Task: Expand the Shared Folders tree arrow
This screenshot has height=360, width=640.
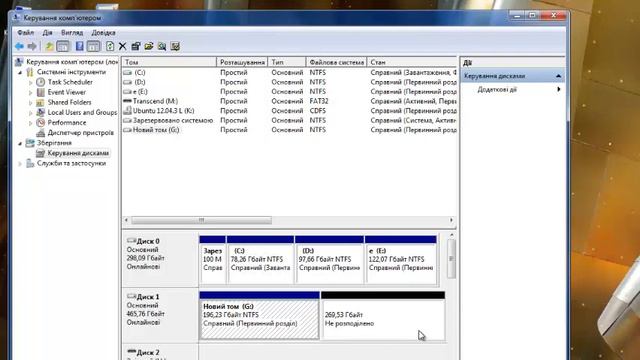Action: click(x=31, y=102)
